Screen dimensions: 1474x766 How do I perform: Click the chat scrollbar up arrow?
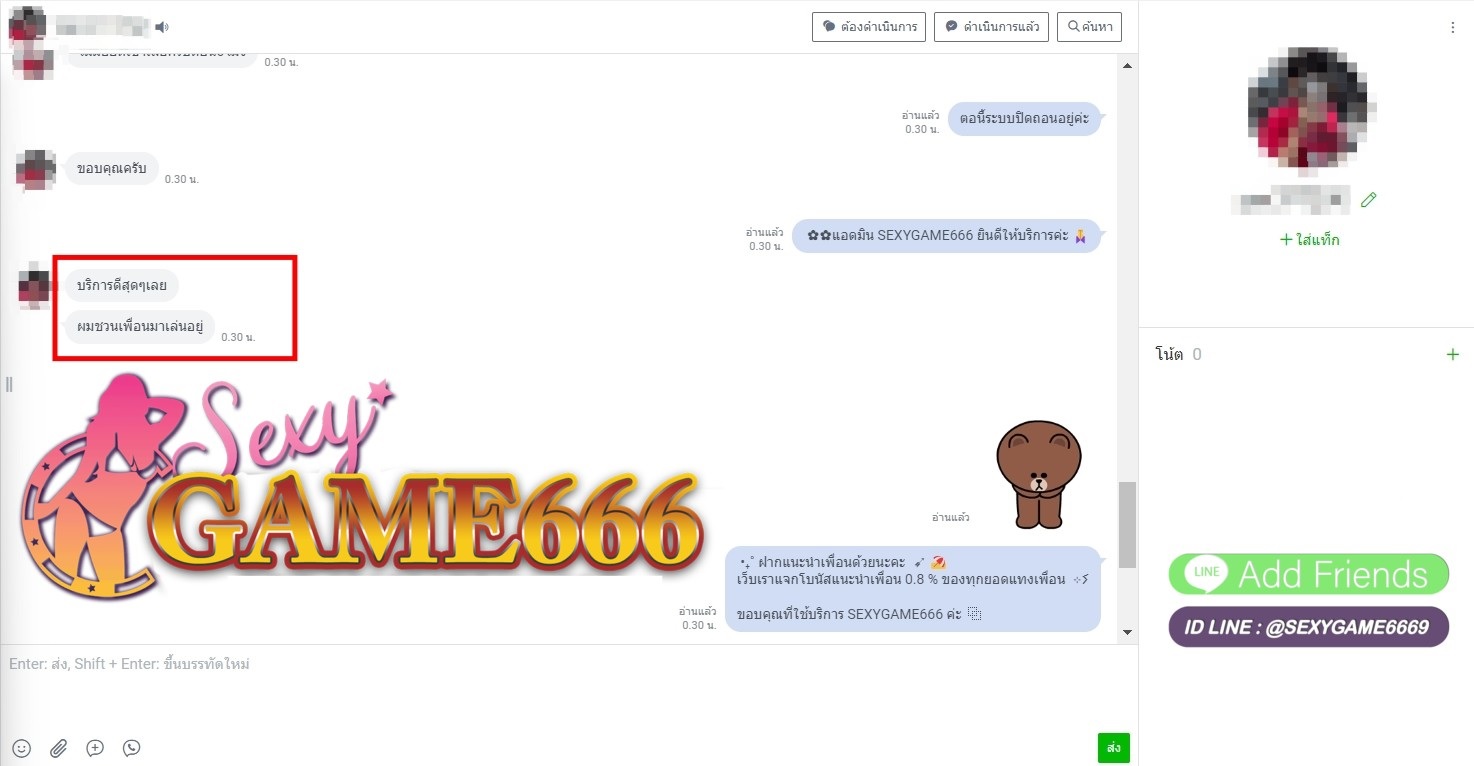pos(1128,66)
